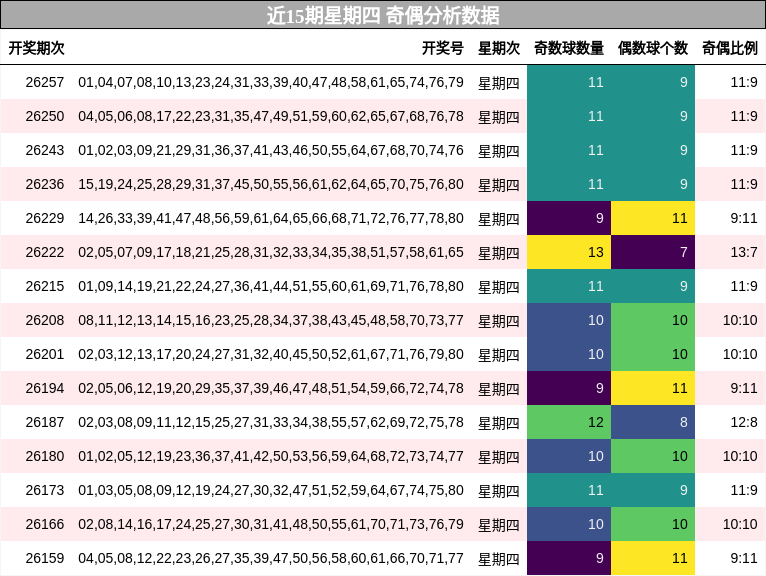The width and height of the screenshot is (766, 576).
Task: Select winning numbers of row 26180
Action: pos(271,456)
